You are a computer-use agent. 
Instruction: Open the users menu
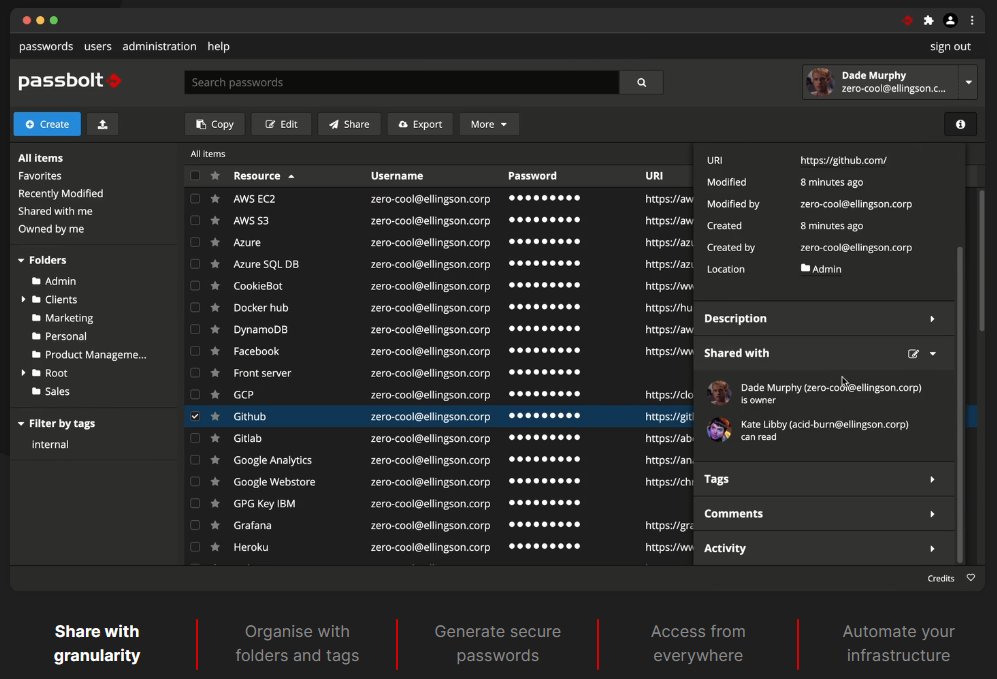click(97, 46)
